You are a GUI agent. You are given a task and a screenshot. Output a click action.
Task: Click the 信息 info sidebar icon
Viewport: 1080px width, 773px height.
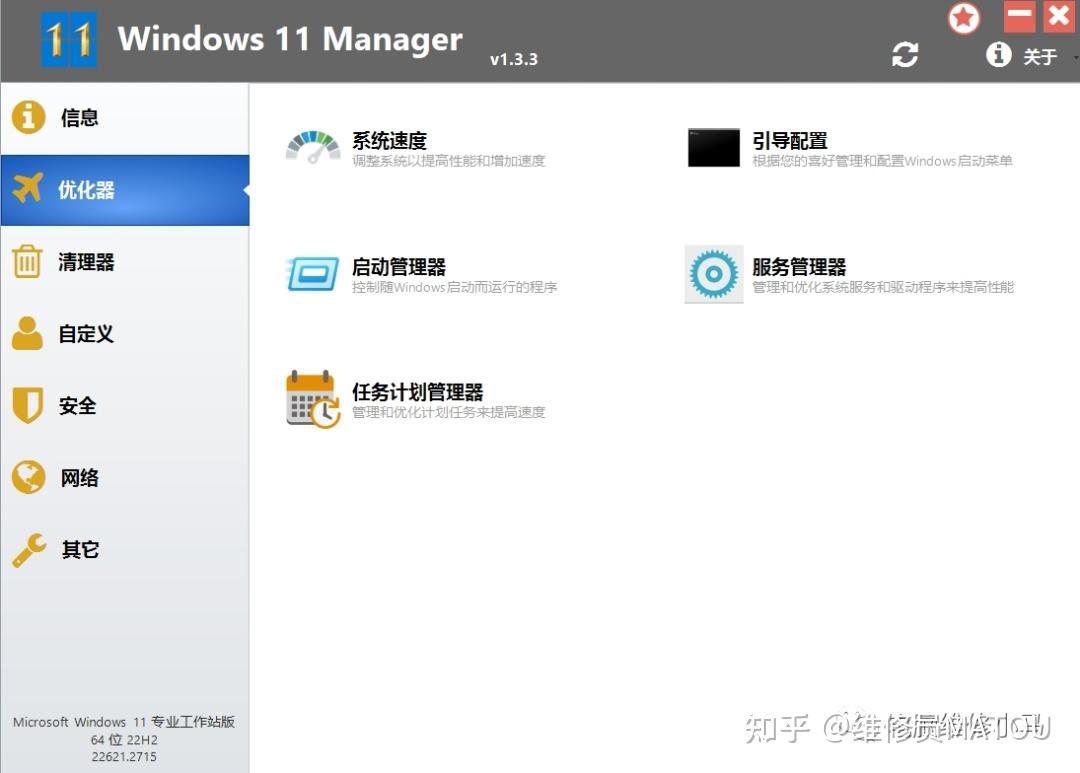pos(28,117)
